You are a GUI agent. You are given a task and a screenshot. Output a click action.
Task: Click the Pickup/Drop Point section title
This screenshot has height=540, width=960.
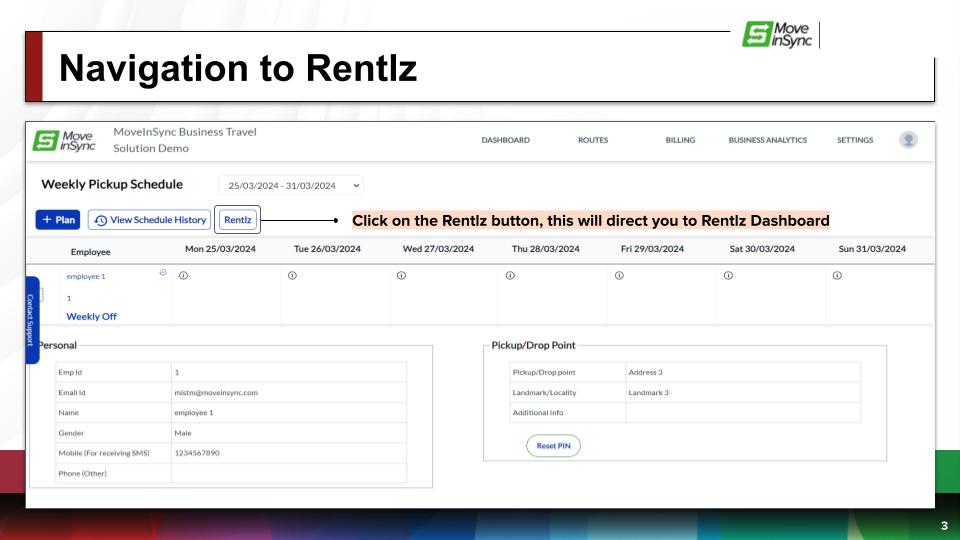point(533,345)
